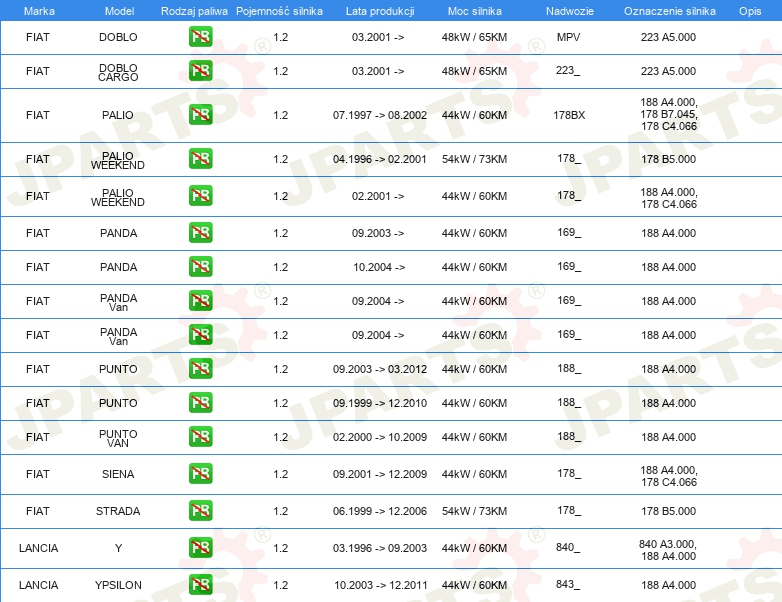The height and width of the screenshot is (602, 782).
Task: Select engine codes cell containing 178 B7.045
Action: click(x=669, y=114)
